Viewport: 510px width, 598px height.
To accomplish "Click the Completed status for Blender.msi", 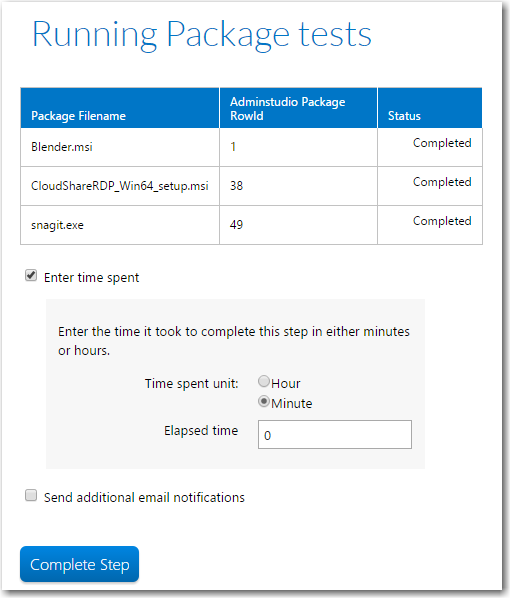I will click(442, 143).
